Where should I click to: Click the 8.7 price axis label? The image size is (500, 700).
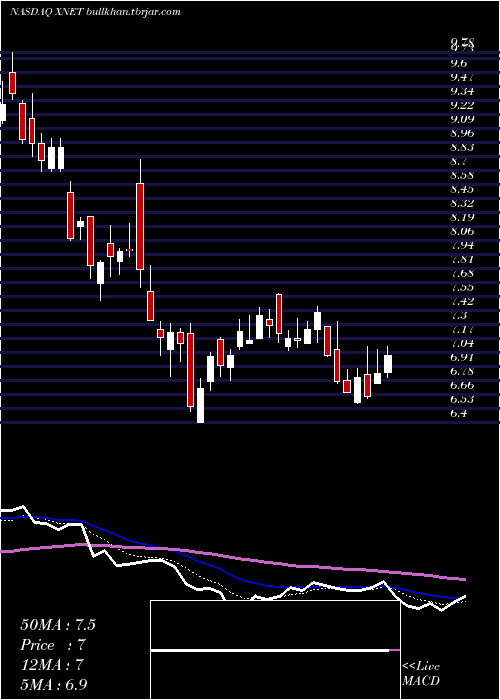[459, 161]
